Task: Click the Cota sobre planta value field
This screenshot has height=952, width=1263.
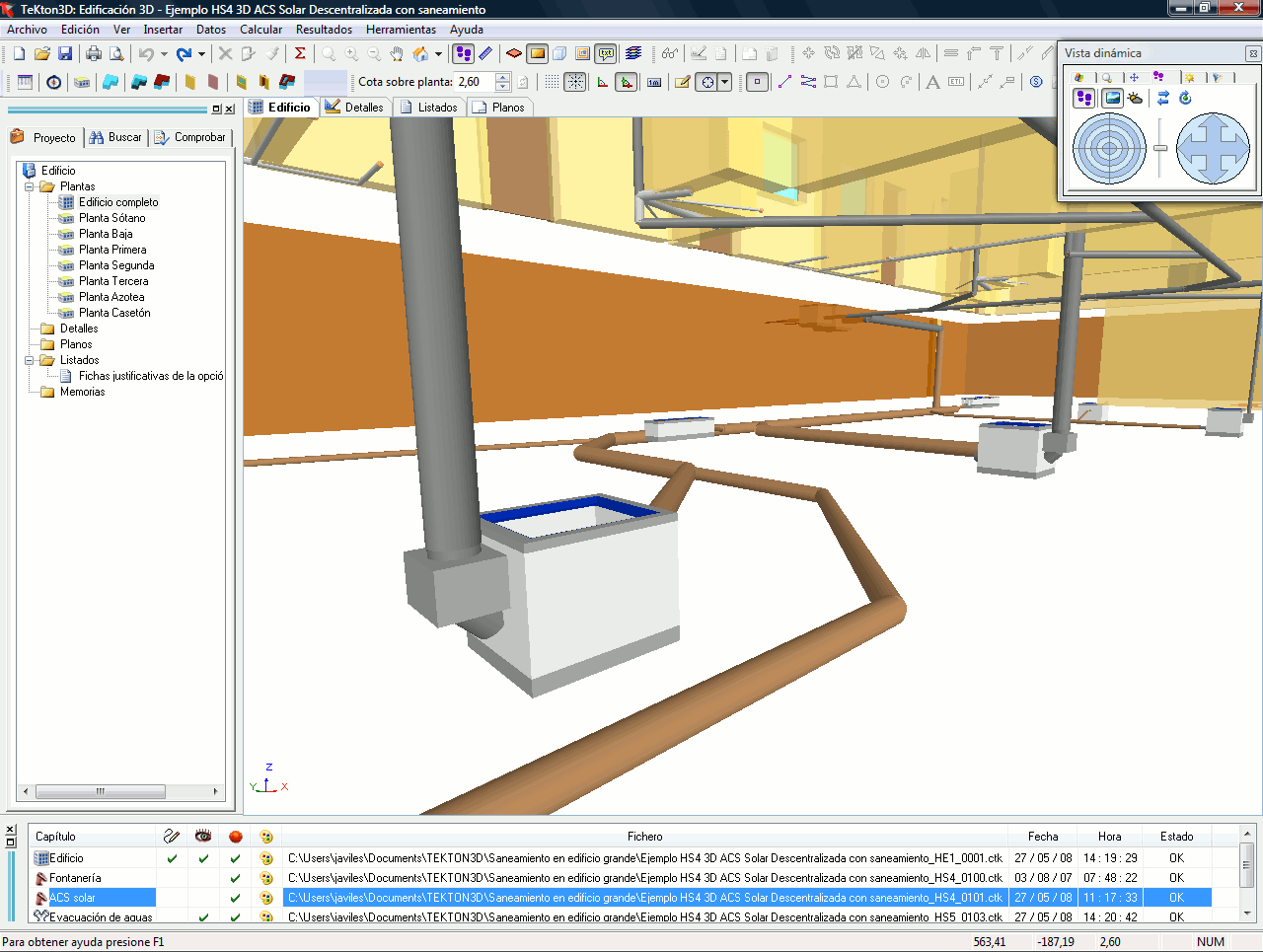Action: point(476,82)
